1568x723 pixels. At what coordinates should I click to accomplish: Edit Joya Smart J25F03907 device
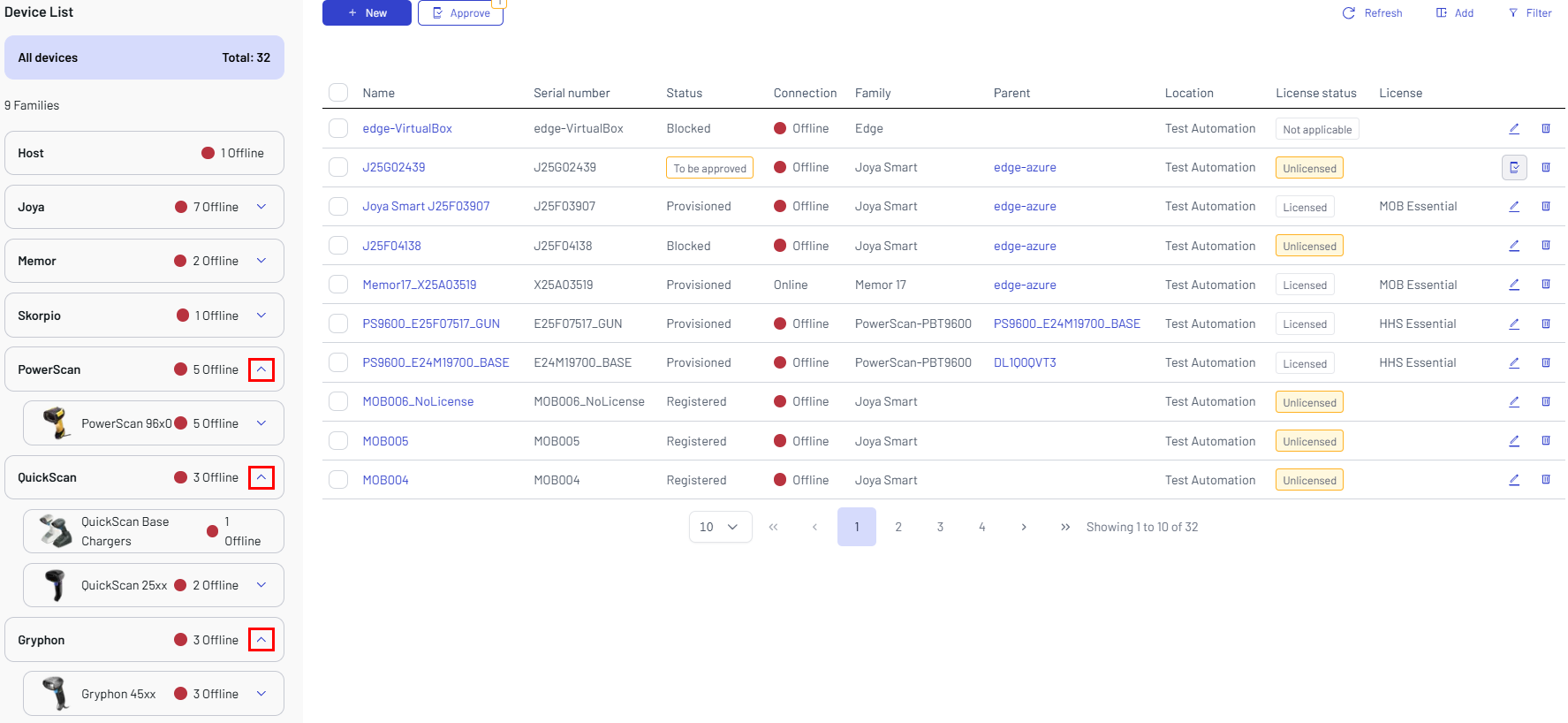pyautogui.click(x=1513, y=206)
